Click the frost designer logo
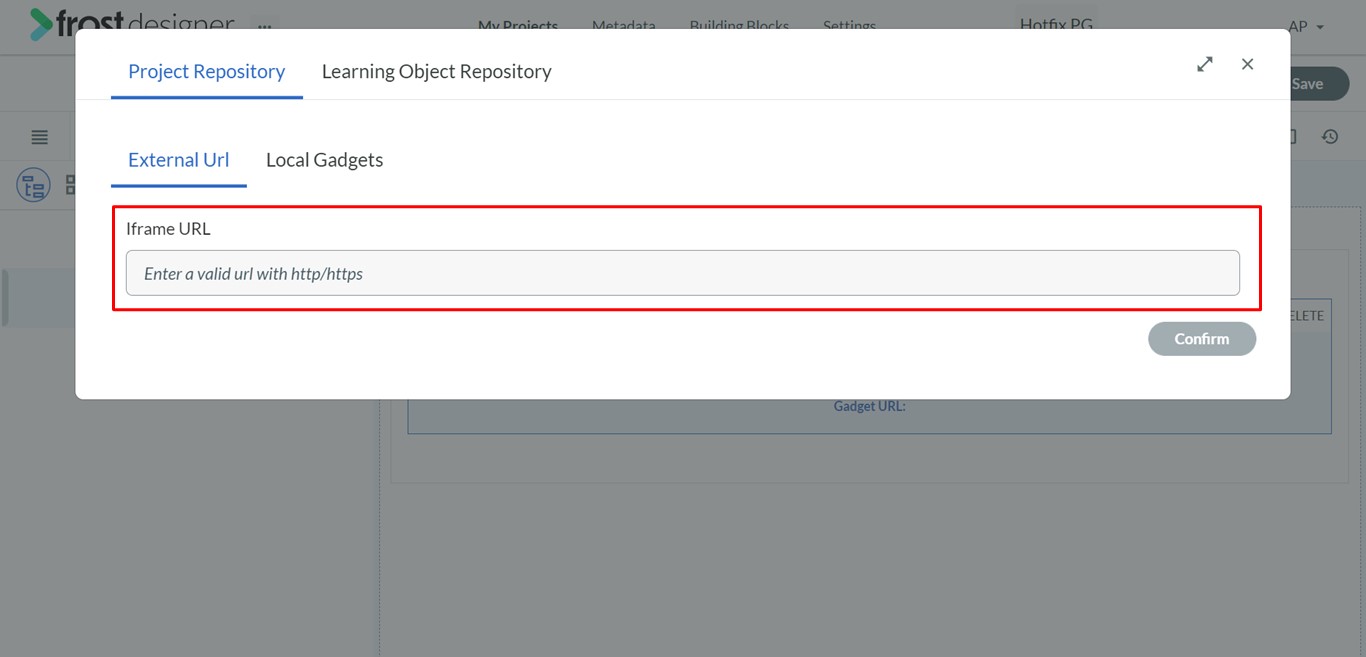Screen dimensions: 1366x657 (x=132, y=22)
